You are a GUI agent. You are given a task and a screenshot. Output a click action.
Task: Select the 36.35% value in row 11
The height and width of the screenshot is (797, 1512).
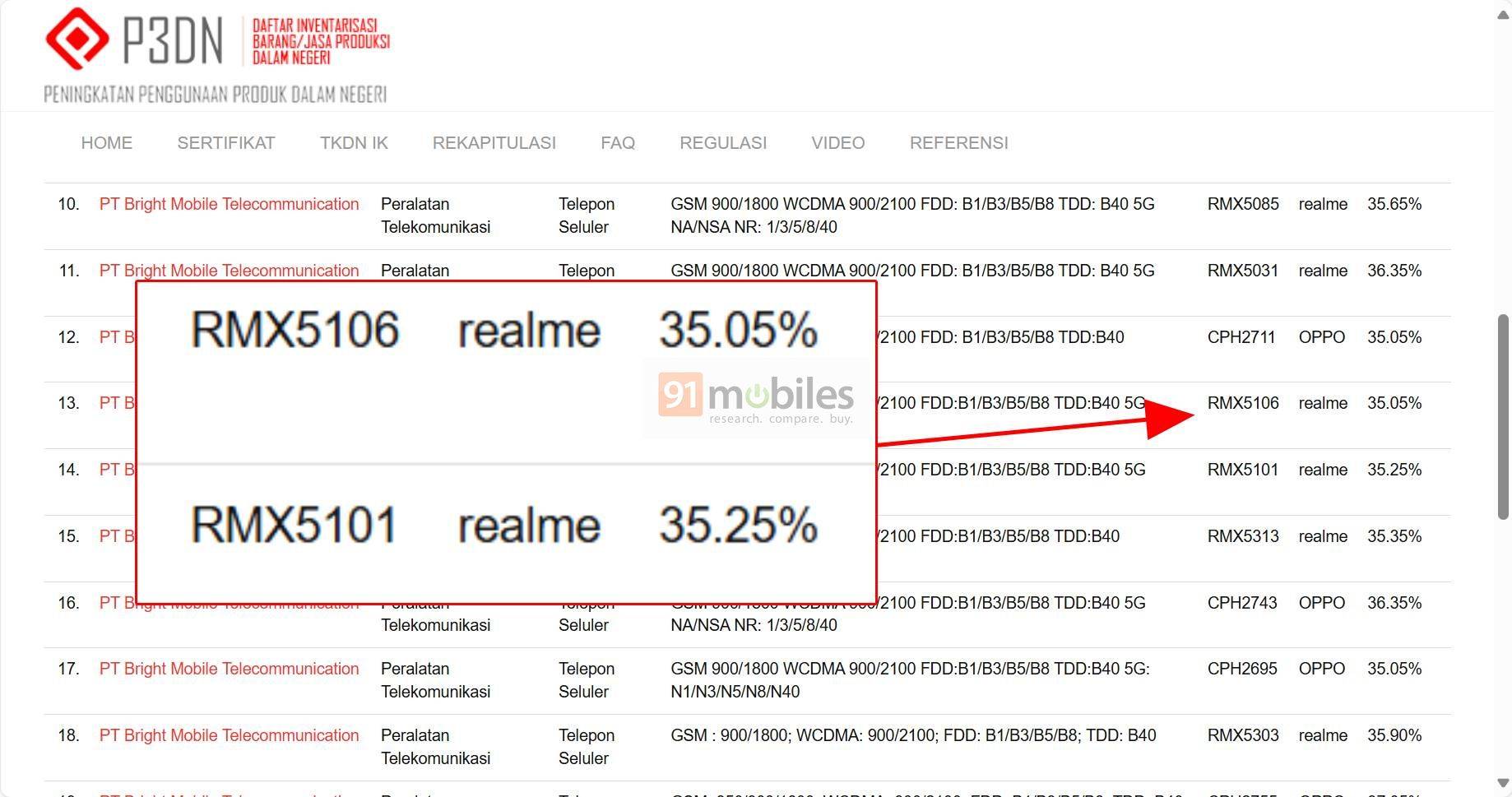click(x=1394, y=271)
